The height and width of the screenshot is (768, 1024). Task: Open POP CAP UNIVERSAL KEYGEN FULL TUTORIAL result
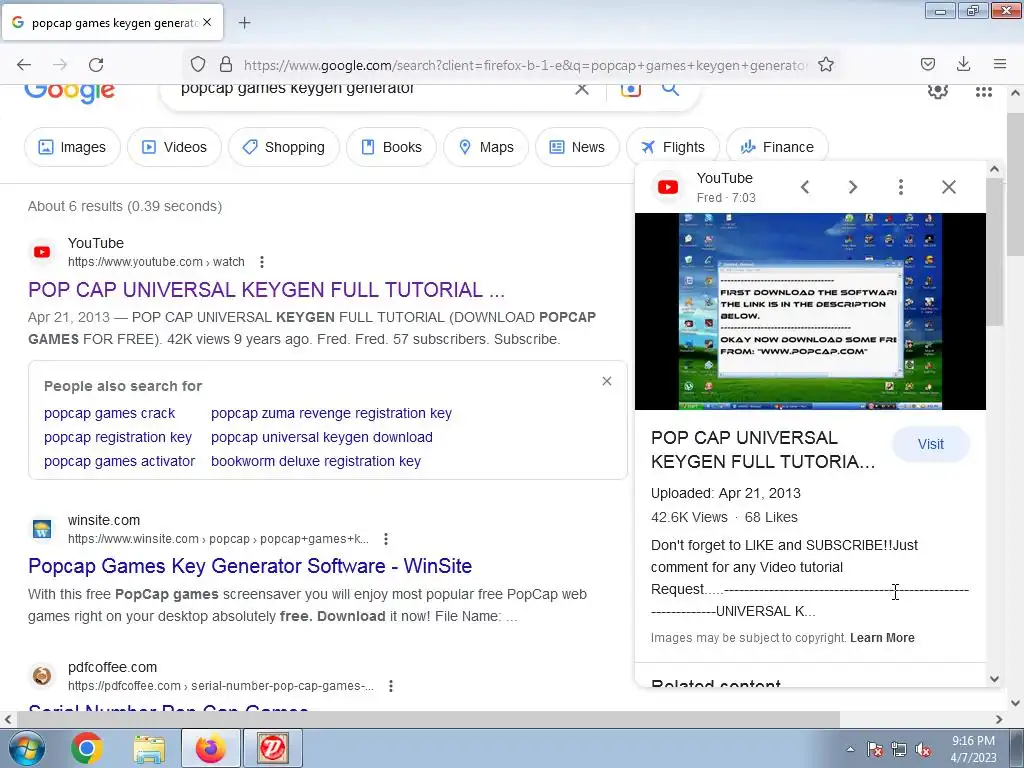coord(266,289)
